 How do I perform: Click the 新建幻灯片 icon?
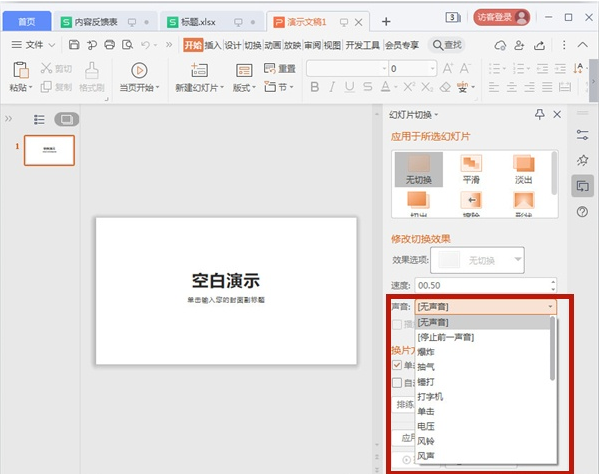[x=199, y=69]
